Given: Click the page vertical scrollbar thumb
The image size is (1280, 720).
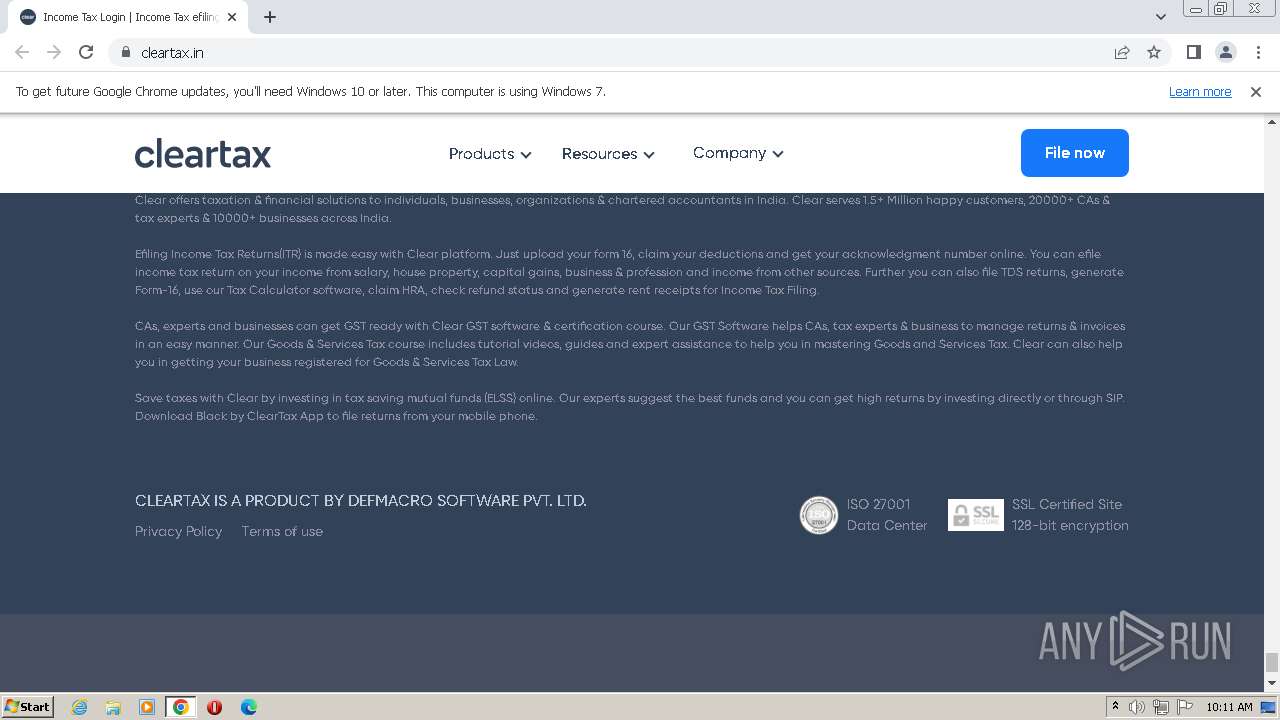Looking at the screenshot, I should [1272, 662].
